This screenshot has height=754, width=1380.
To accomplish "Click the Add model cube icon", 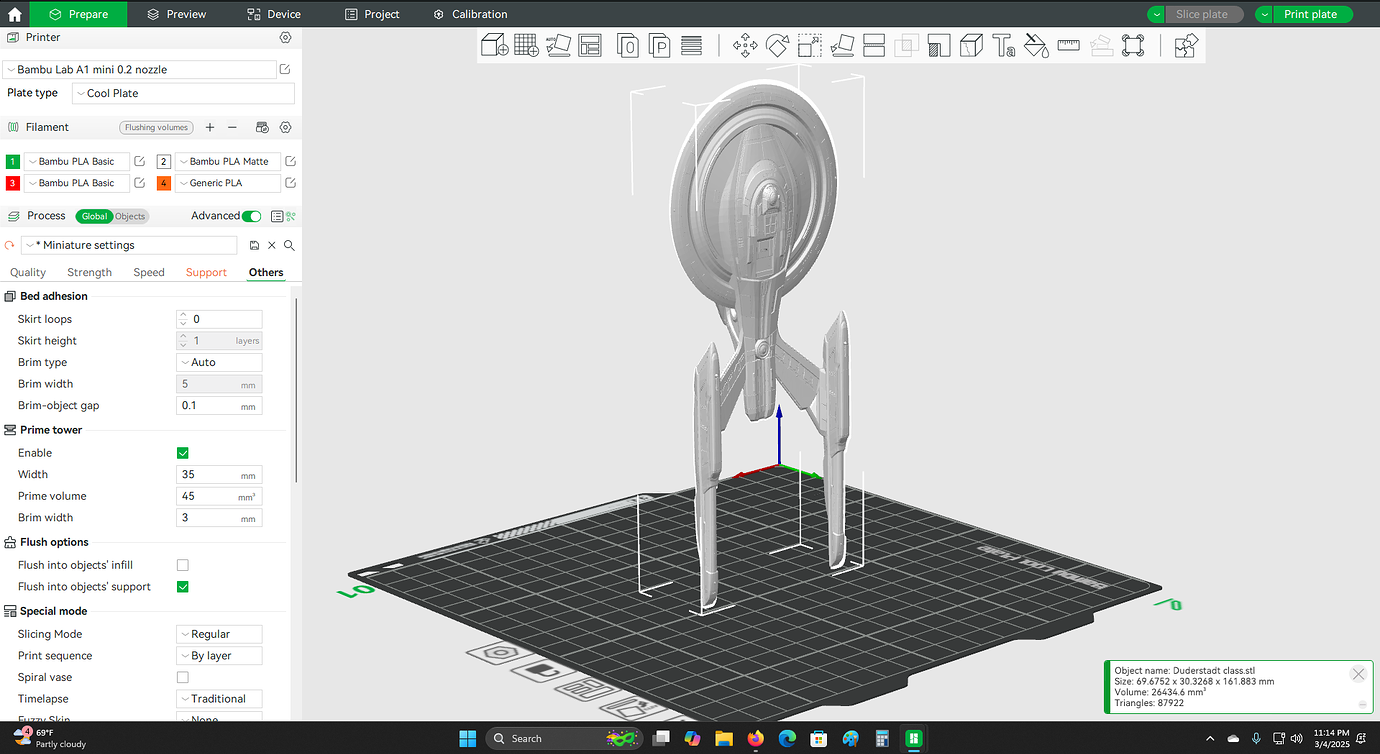I will pos(495,45).
